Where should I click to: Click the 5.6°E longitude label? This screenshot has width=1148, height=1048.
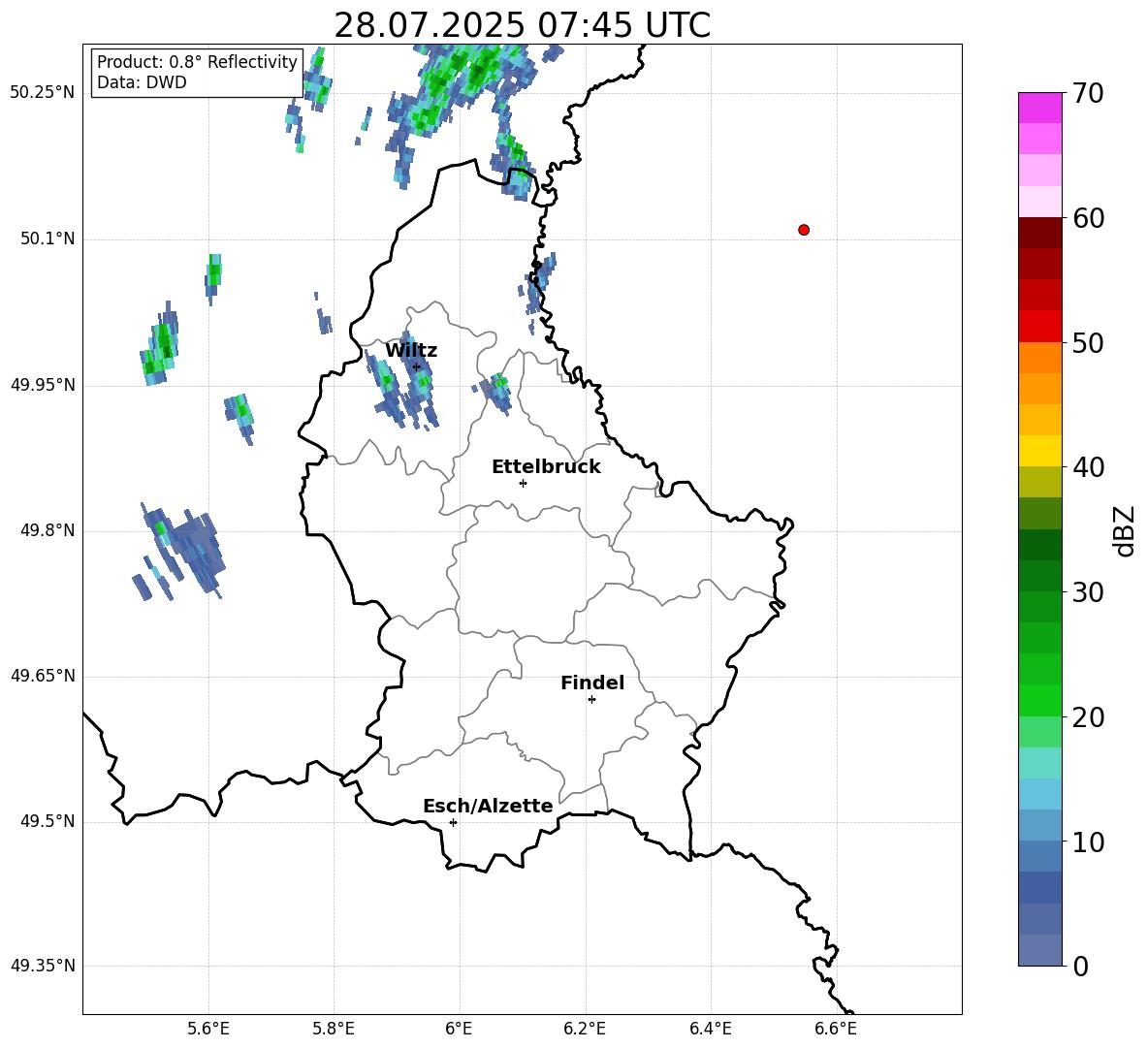click(207, 1029)
